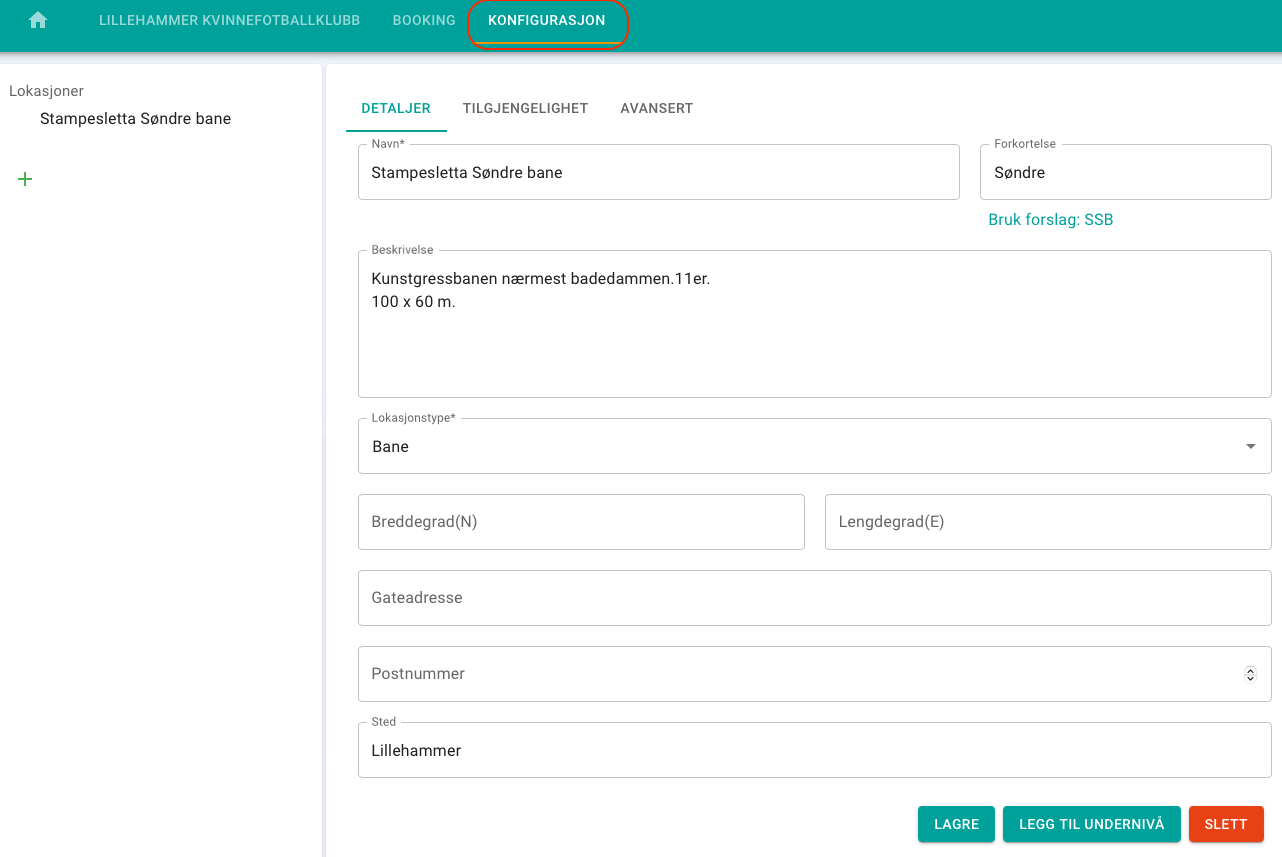Image resolution: width=1282 pixels, height=857 pixels.
Task: Focus the Breddegrad(N) field
Action: pyautogui.click(x=581, y=522)
